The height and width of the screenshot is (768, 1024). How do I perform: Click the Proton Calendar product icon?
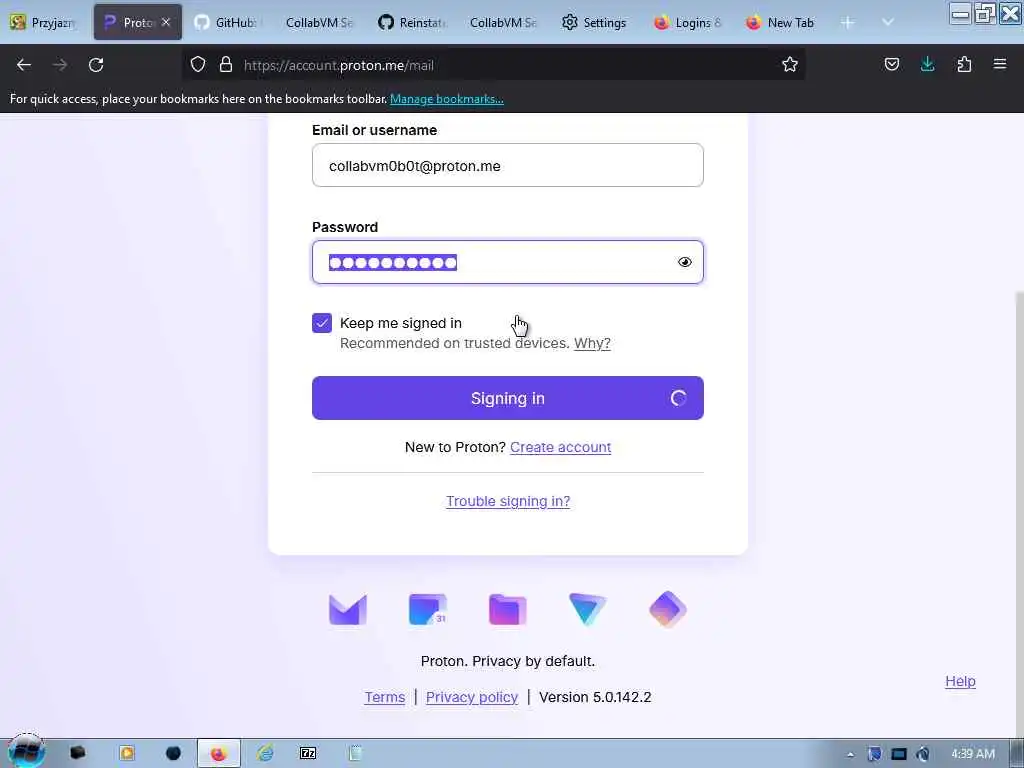[428, 609]
